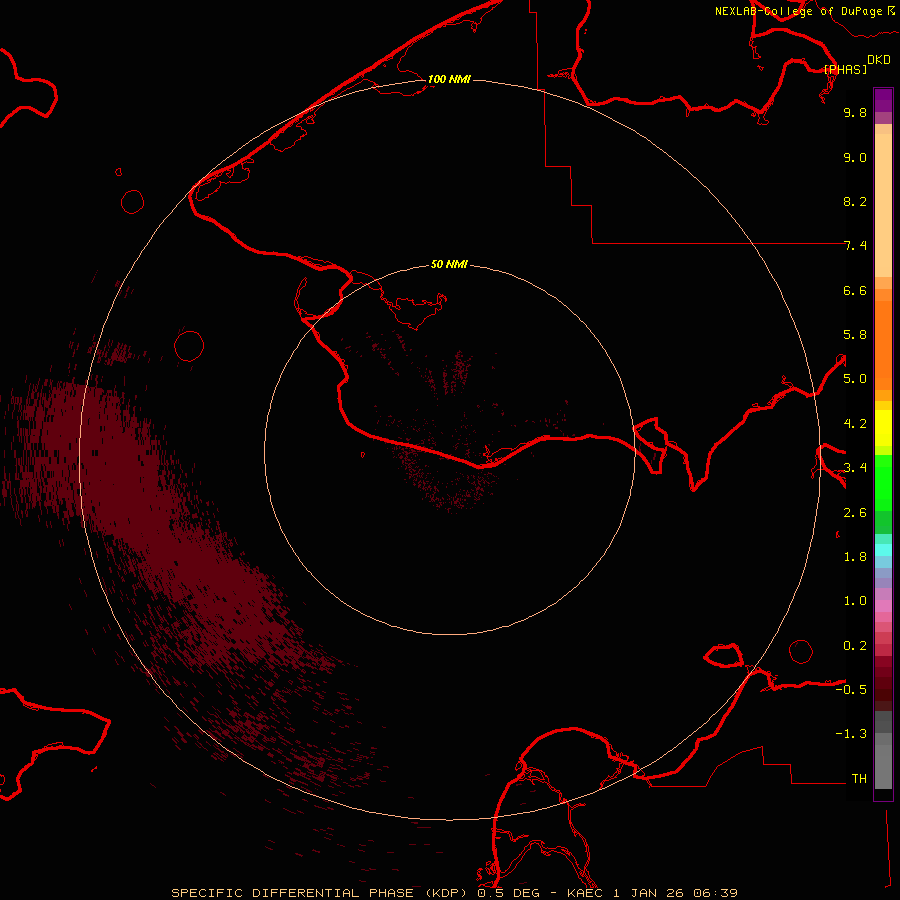The image size is (900, 900).
Task: Pick the yellow band on the color bar
Action: pyautogui.click(x=883, y=428)
